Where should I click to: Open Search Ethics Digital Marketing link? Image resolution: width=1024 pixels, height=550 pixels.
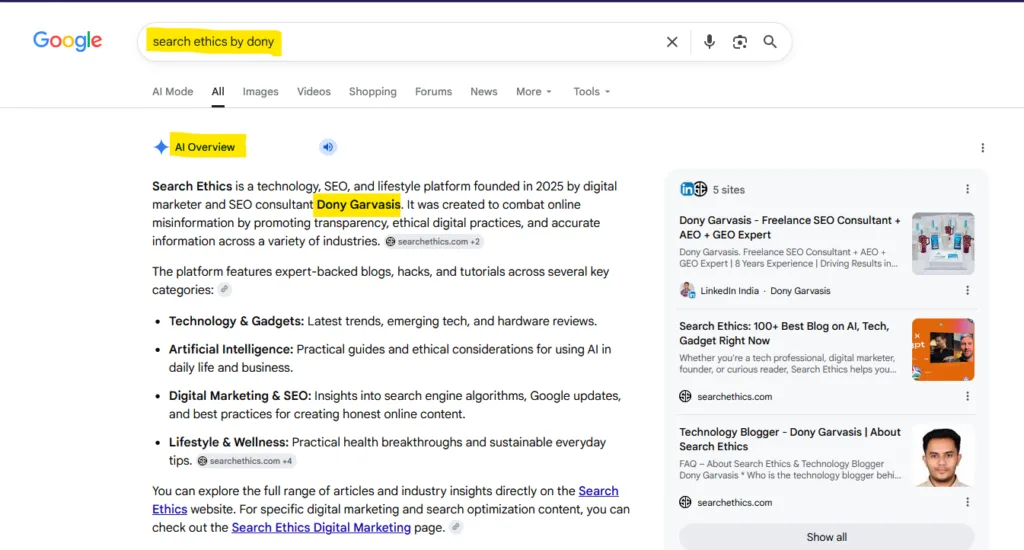click(321, 527)
